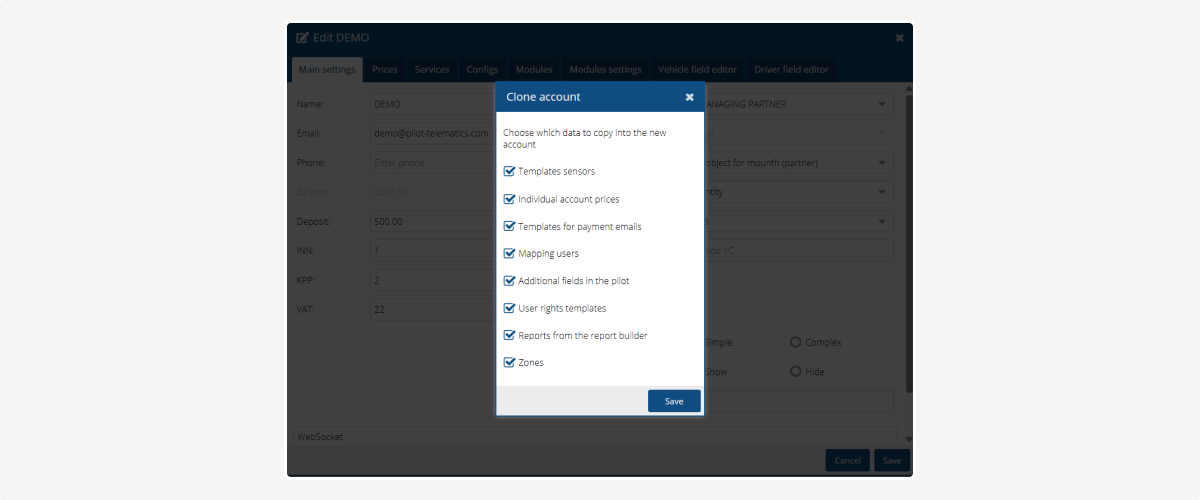Switch to the Prices tab

[385, 70]
